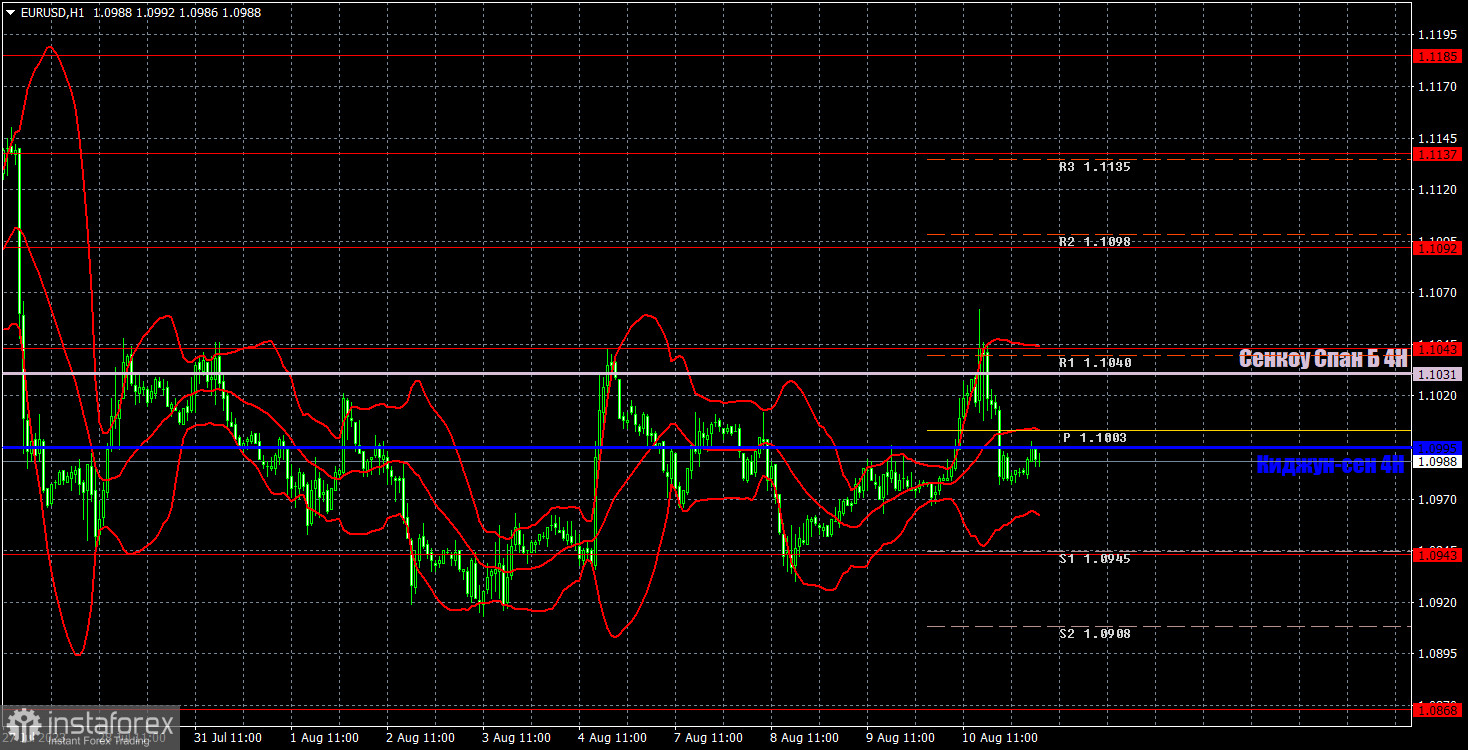Screen dimensions: 1468x750
Task: Click the 2 Aug 11:00 time label
Action: click(420, 737)
